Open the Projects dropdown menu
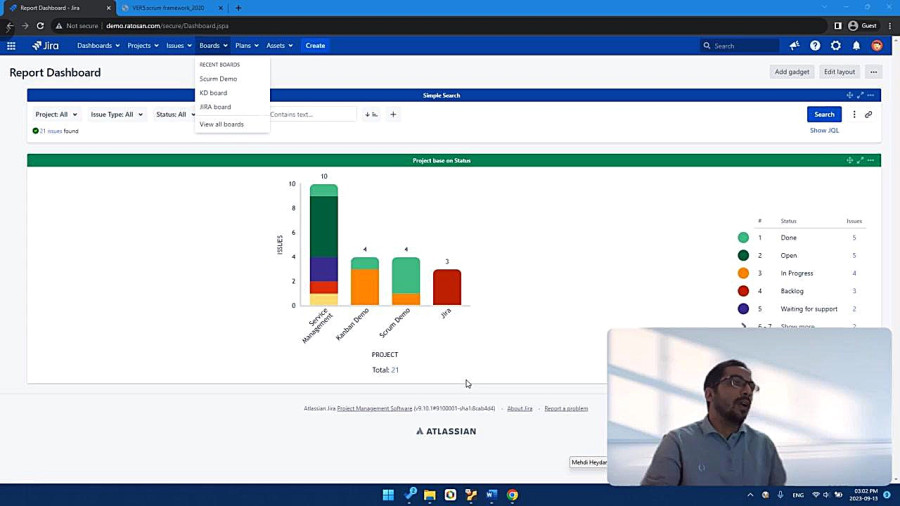This screenshot has height=506, width=900. [x=143, y=46]
